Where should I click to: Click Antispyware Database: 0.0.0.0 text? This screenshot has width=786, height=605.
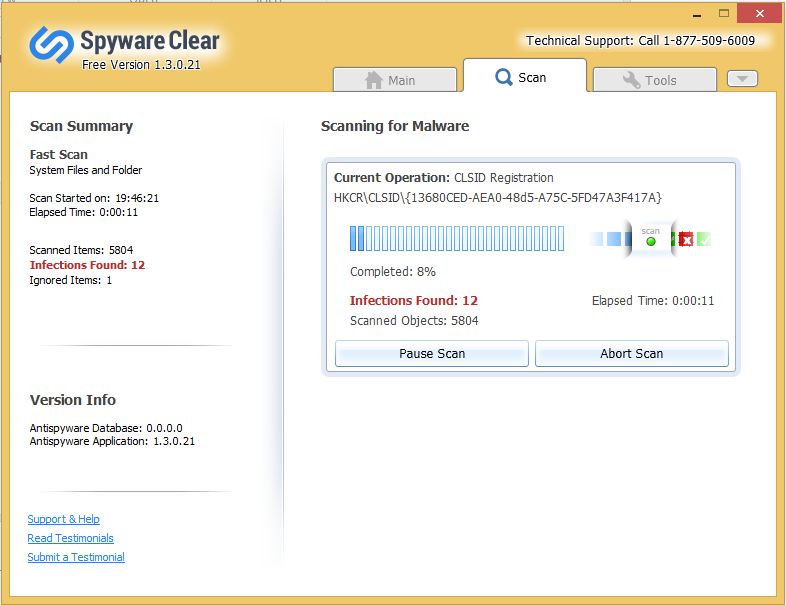(106, 428)
